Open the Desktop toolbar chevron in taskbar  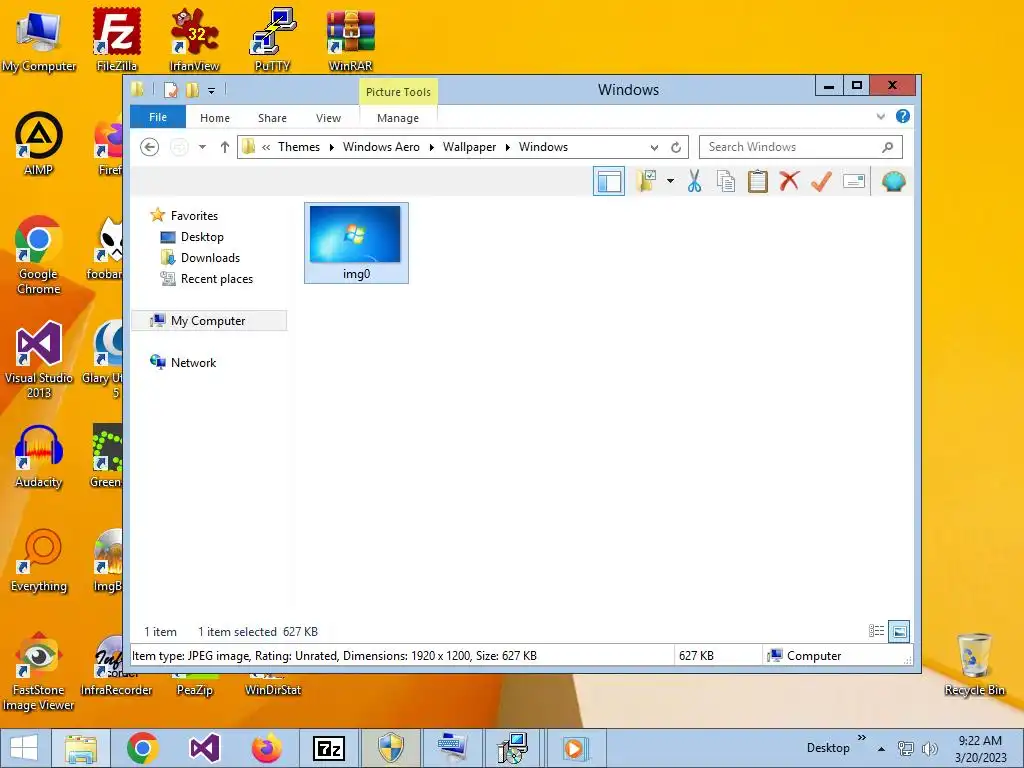pos(861,738)
